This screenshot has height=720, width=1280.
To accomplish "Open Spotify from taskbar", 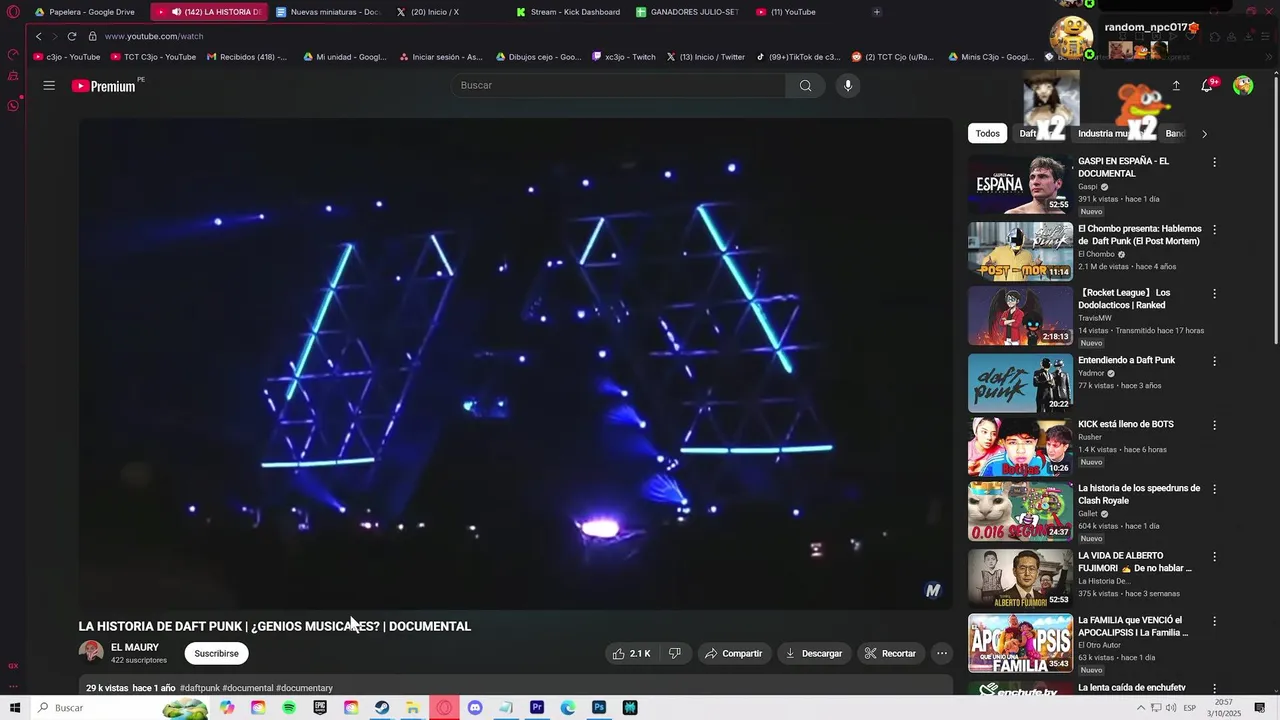I will [x=289, y=708].
